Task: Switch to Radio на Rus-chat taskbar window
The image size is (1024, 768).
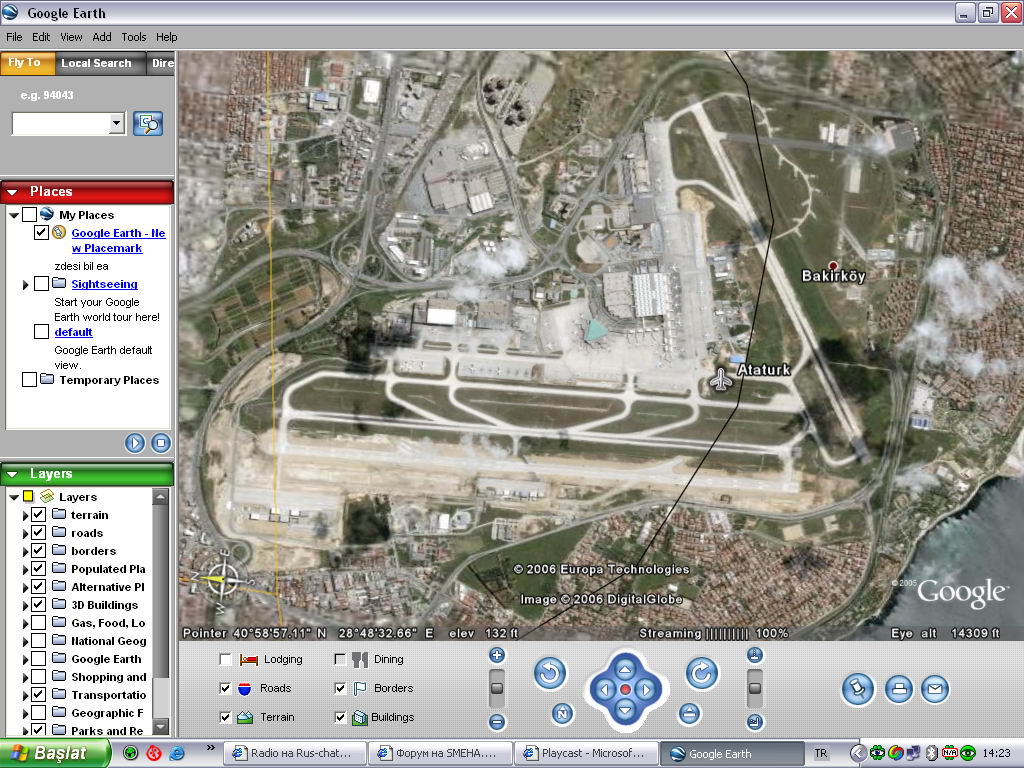Action: coord(294,753)
